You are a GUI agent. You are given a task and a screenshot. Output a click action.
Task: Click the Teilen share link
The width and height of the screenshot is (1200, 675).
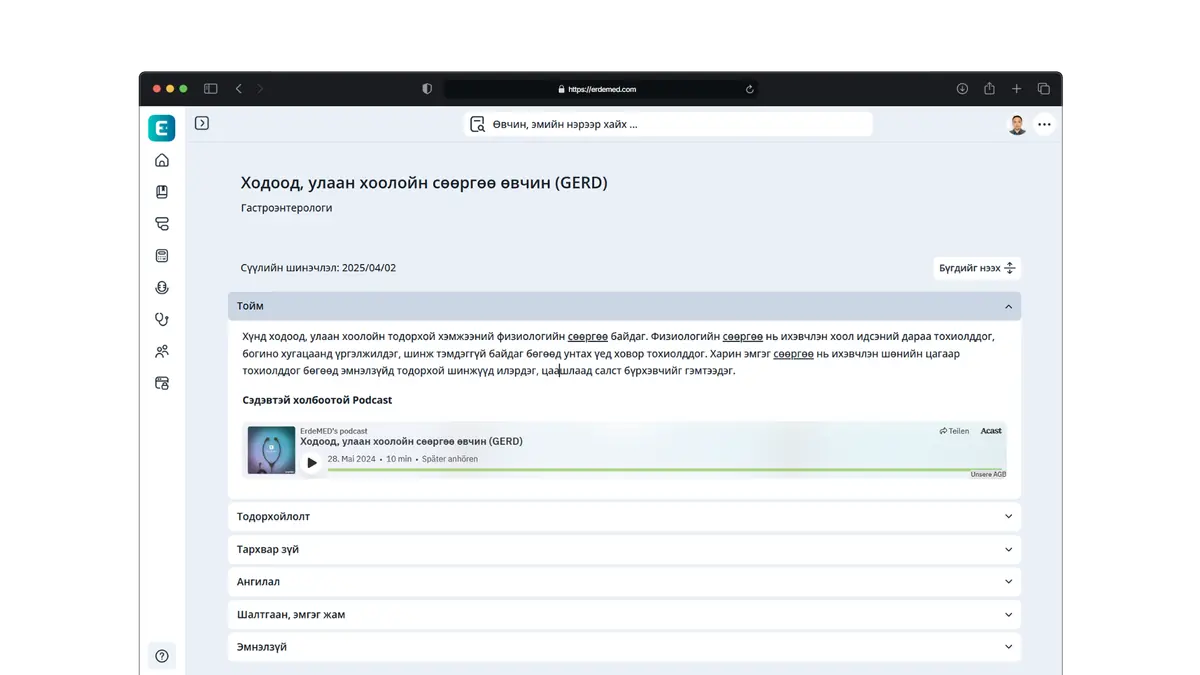tap(954, 431)
